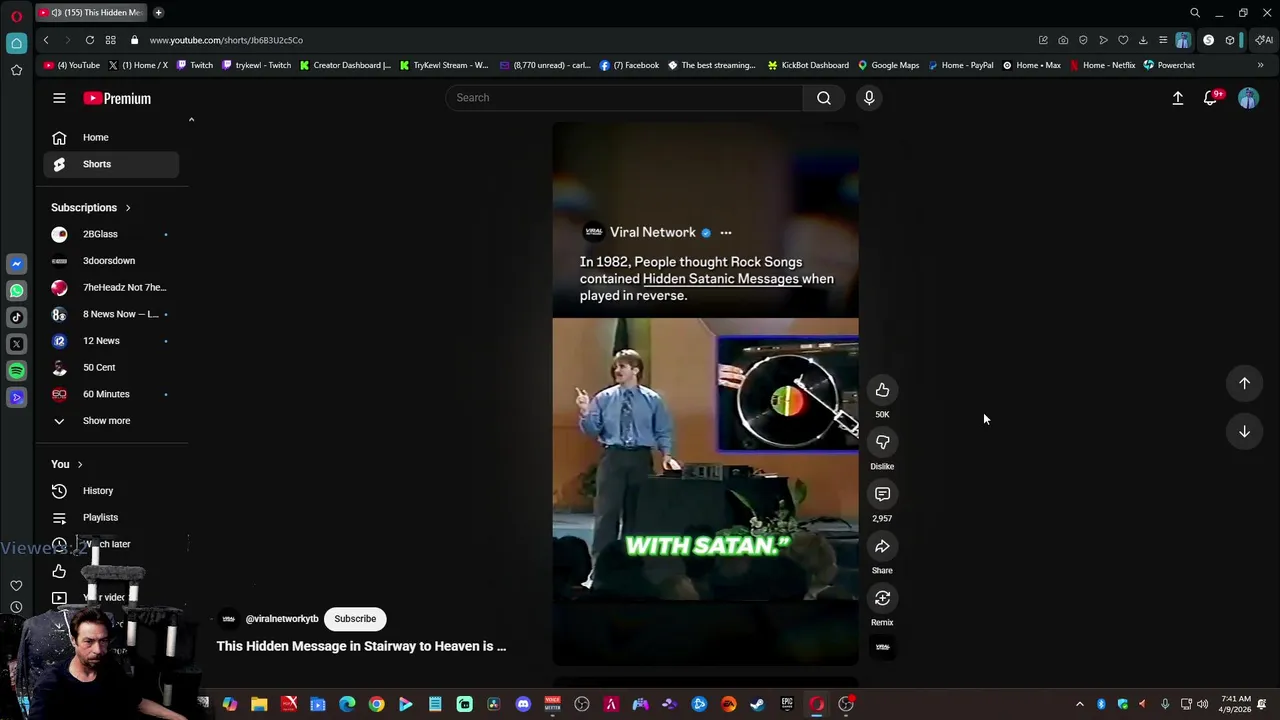Open 2BGlass subscription channel

[x=111, y=234]
